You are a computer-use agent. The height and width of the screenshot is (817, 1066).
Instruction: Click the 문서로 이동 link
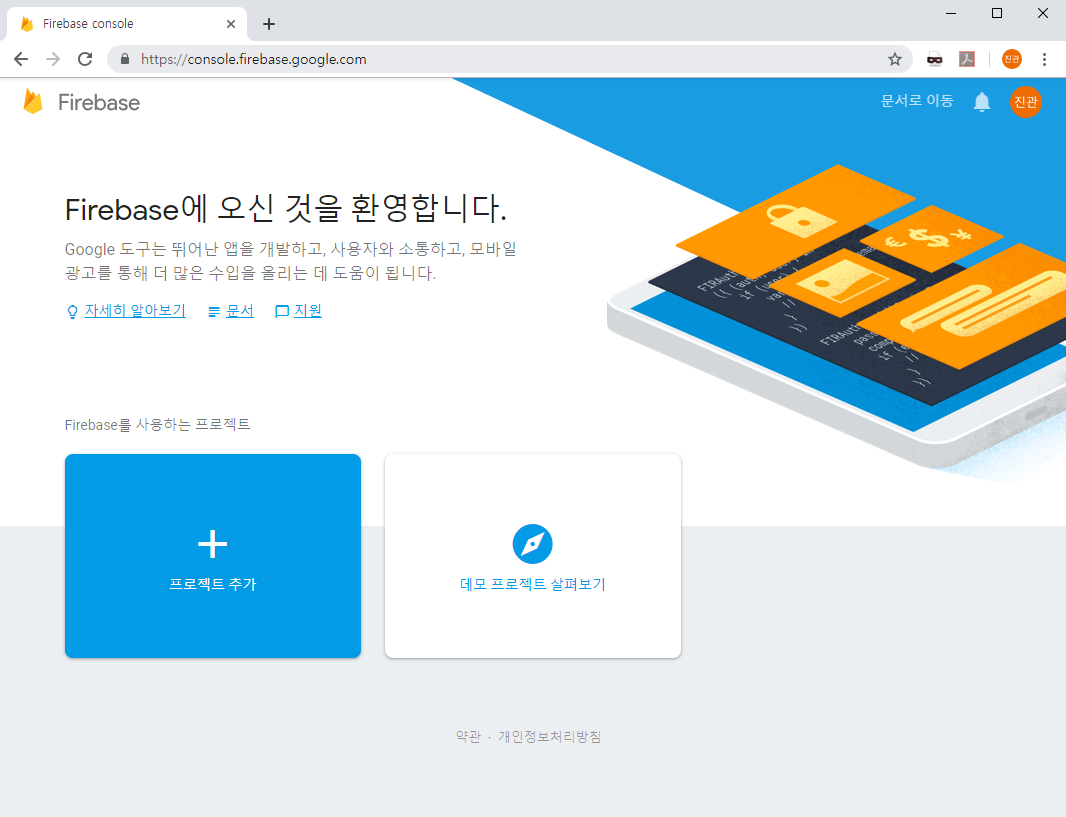coord(916,101)
